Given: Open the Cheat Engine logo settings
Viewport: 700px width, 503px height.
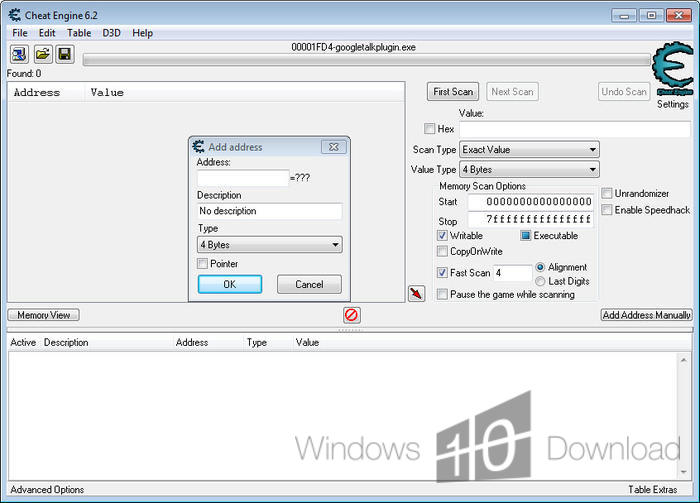Looking at the screenshot, I should [672, 68].
